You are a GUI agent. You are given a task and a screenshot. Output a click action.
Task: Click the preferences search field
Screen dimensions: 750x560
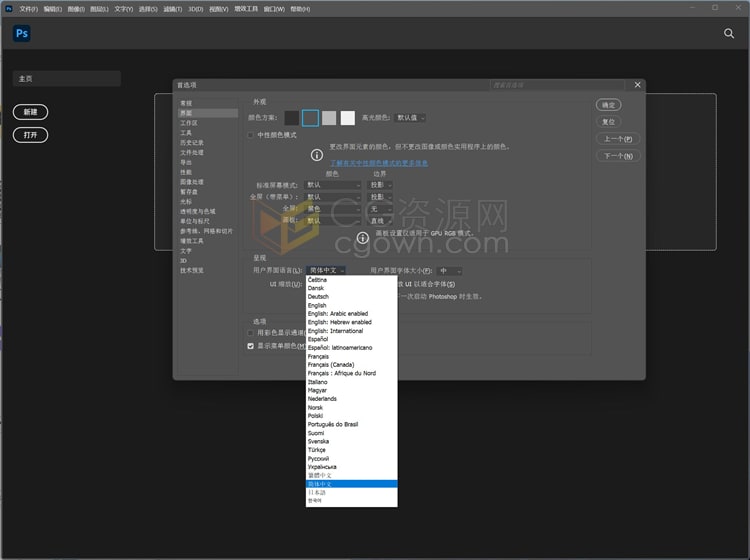(557, 85)
